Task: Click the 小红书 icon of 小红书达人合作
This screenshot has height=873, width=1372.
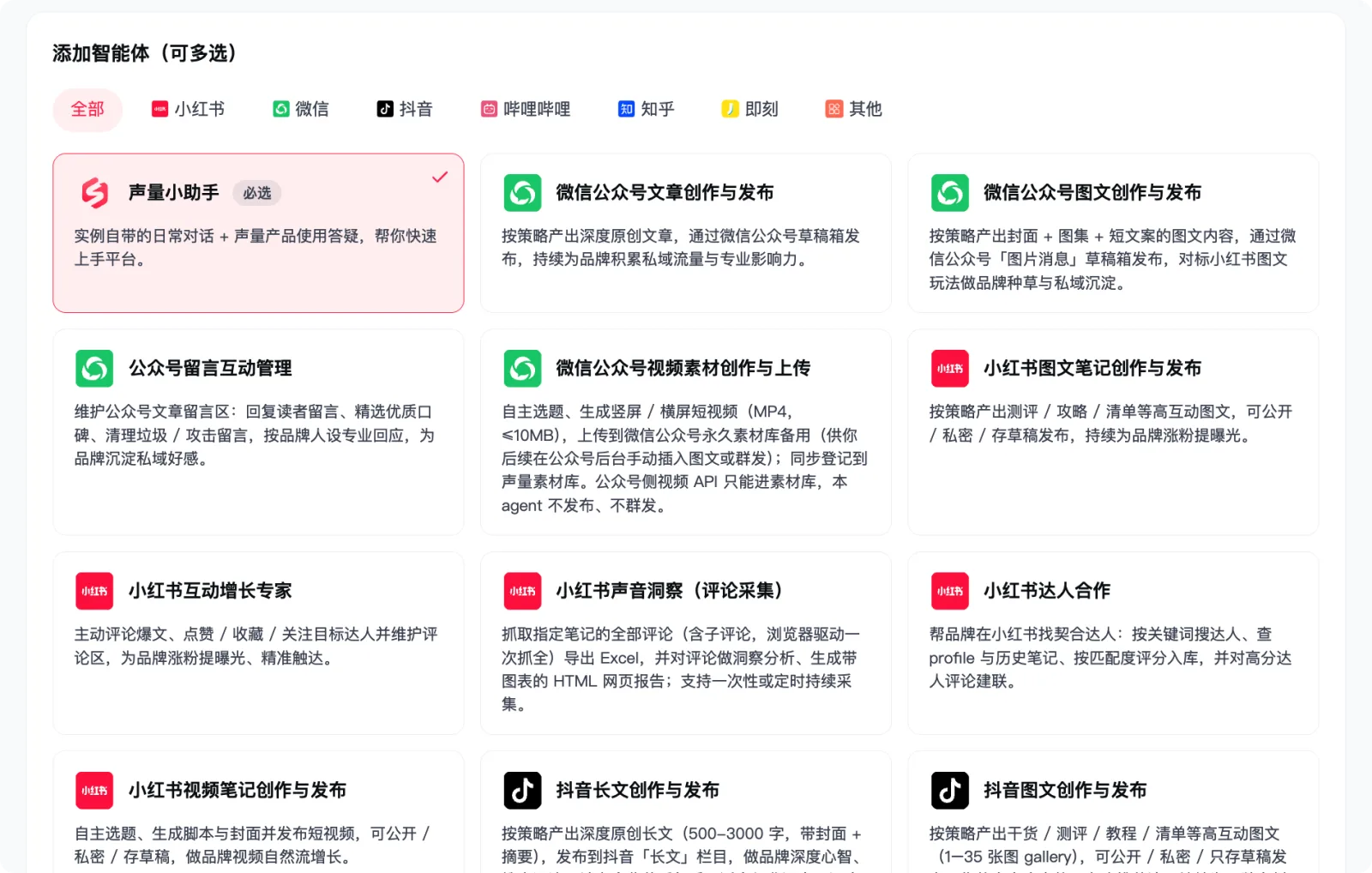Action: coord(950,591)
